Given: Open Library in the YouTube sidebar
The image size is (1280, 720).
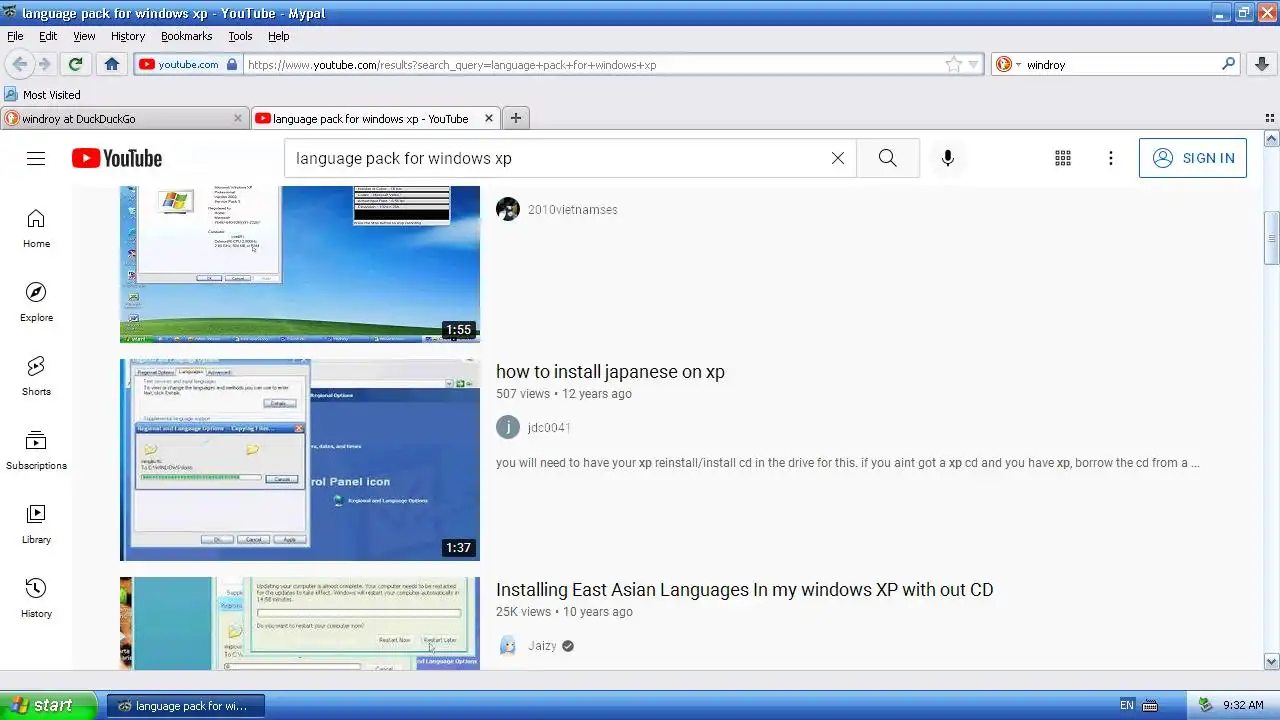Looking at the screenshot, I should [36, 525].
